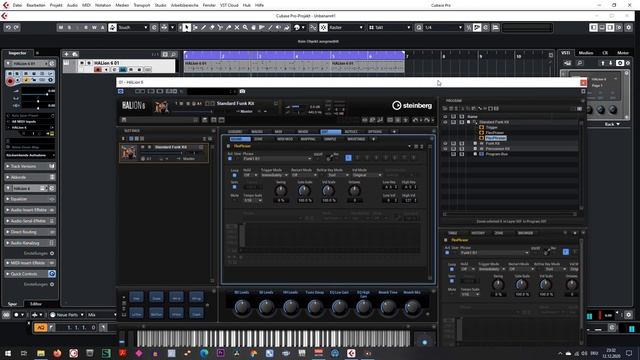Toggle the Sync checkbox in main FlexPhraser editor
This screenshot has width=640, height=360.
(x=234, y=187)
